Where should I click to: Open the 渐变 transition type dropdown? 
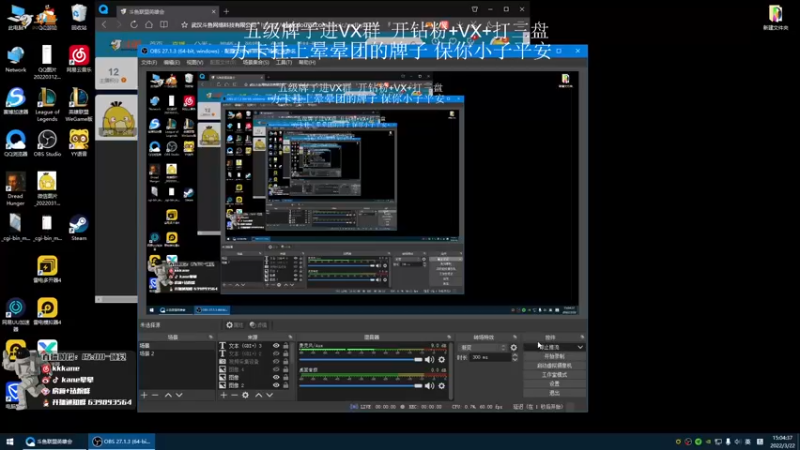[482, 347]
